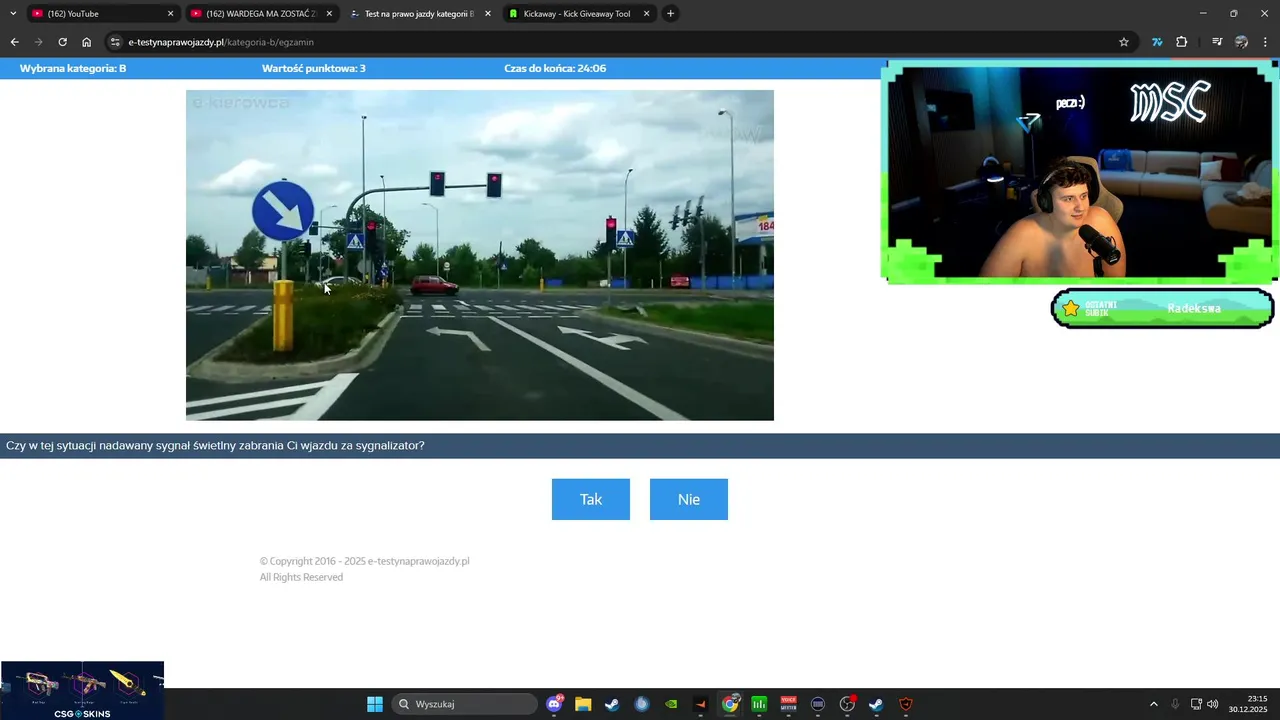The height and width of the screenshot is (720, 1280).
Task: Open Chrome's three-dot menu
Action: pos(1266,42)
